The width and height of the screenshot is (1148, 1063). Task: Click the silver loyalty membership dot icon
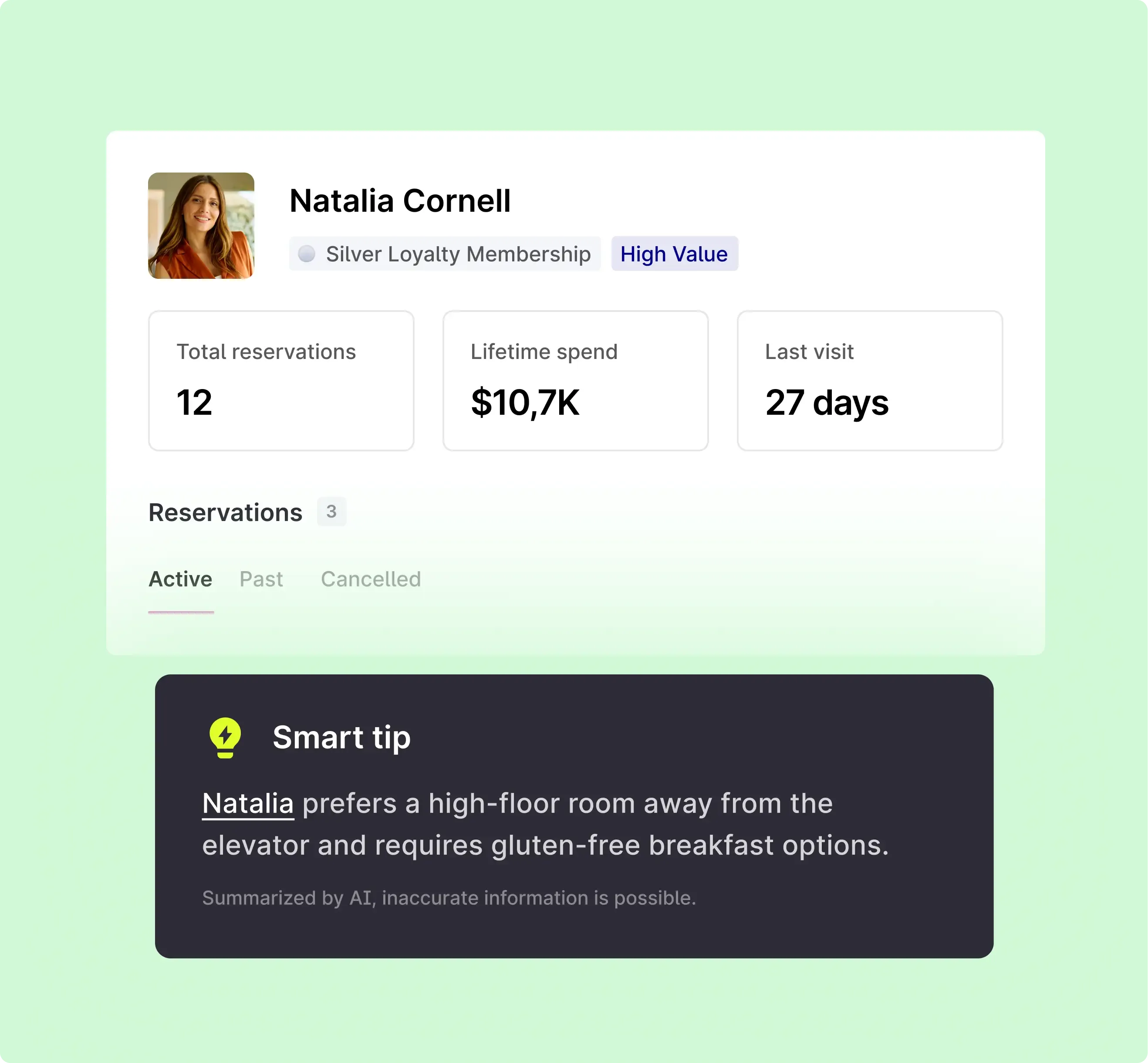(x=307, y=254)
